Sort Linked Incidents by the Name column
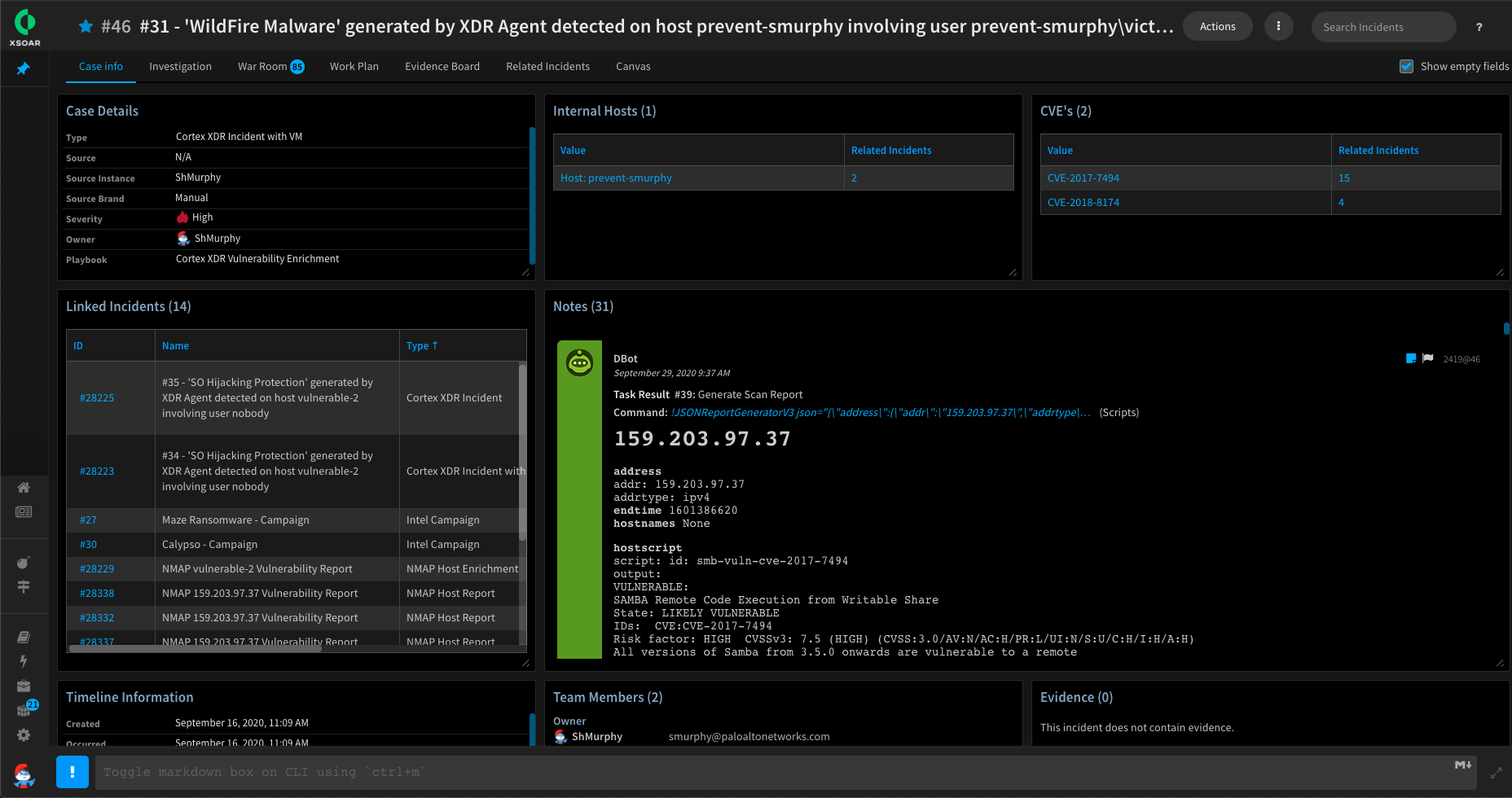 click(x=175, y=346)
